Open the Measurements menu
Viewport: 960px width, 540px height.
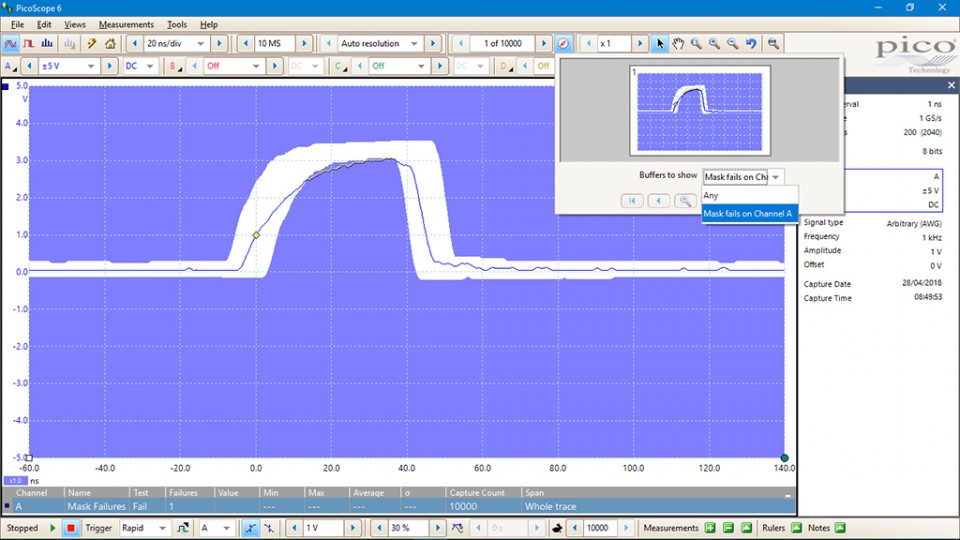click(126, 24)
